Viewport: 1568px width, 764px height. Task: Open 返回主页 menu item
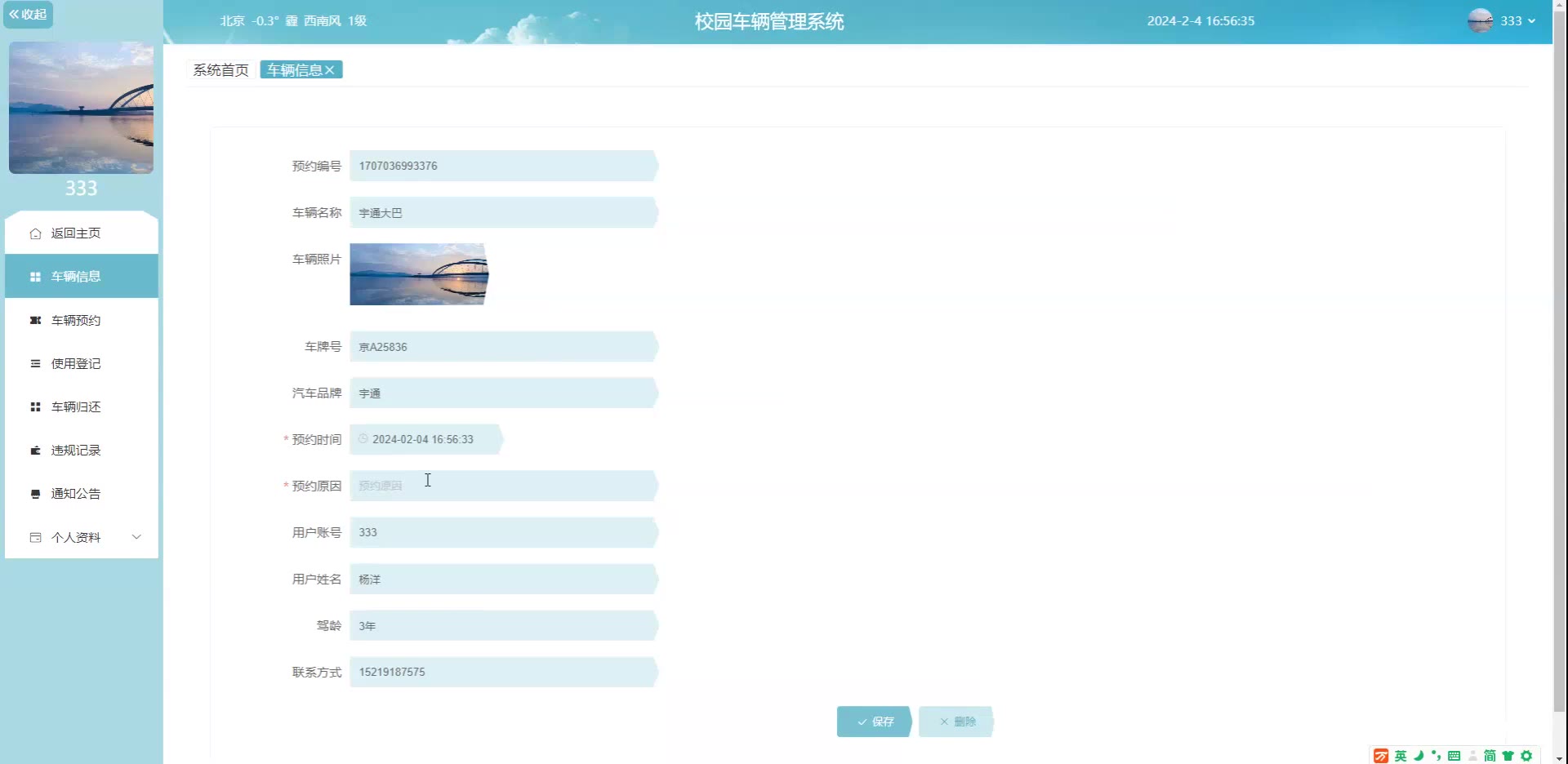82,233
